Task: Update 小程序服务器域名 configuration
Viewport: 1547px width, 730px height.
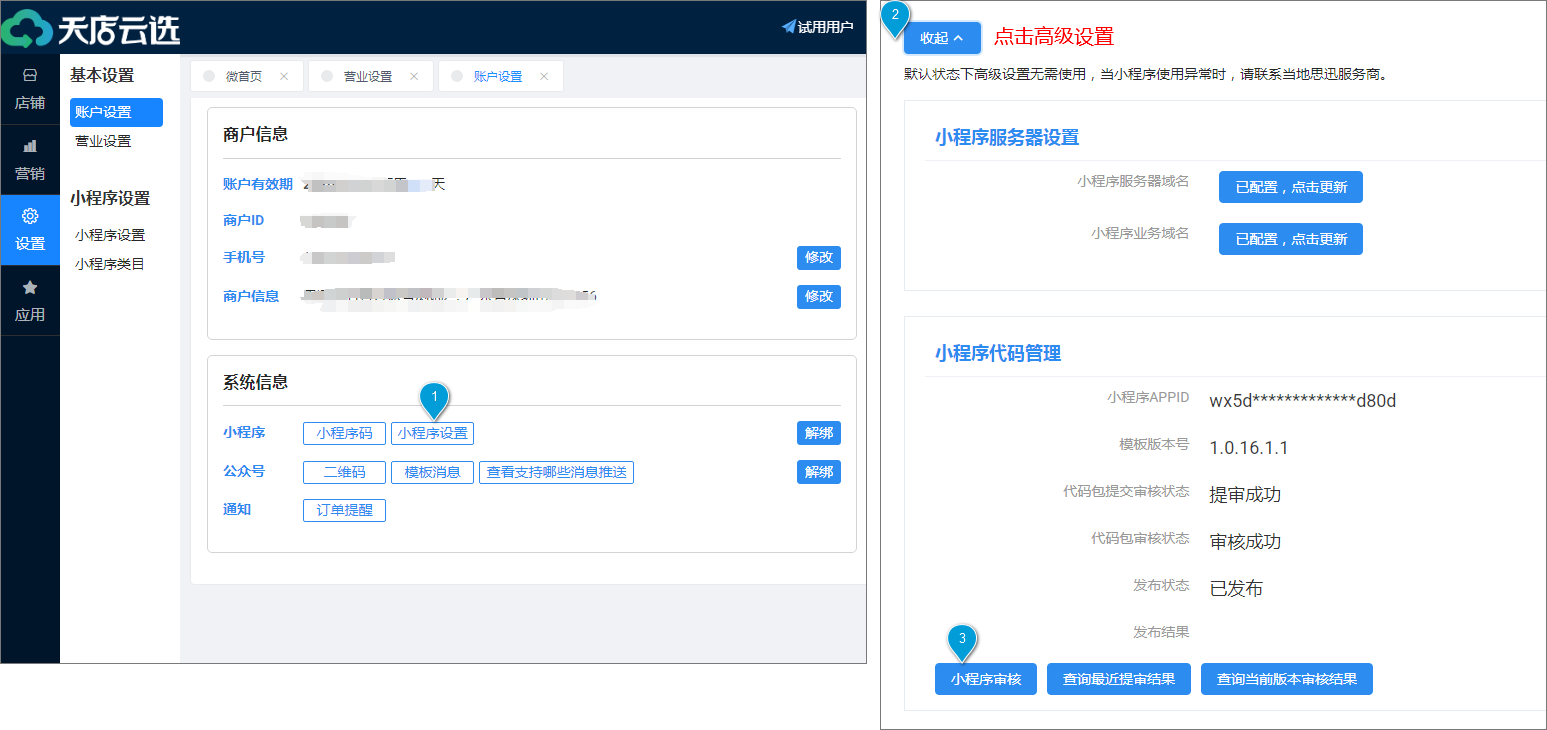Action: 1290,187
